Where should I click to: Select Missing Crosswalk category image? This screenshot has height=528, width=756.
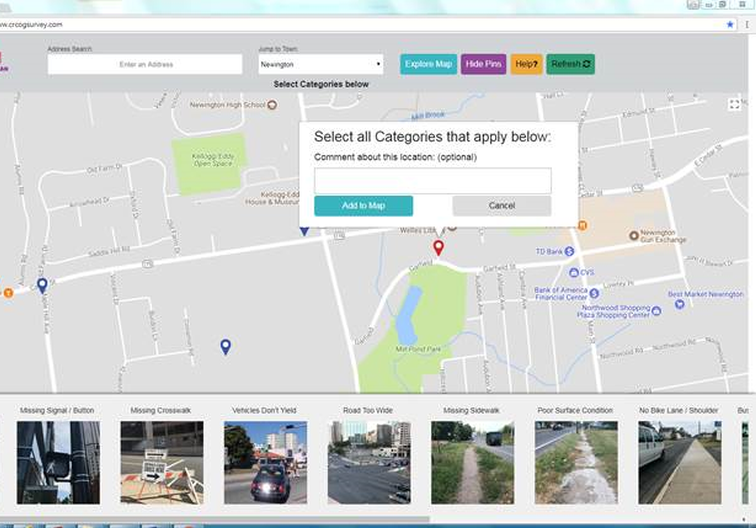(162, 462)
